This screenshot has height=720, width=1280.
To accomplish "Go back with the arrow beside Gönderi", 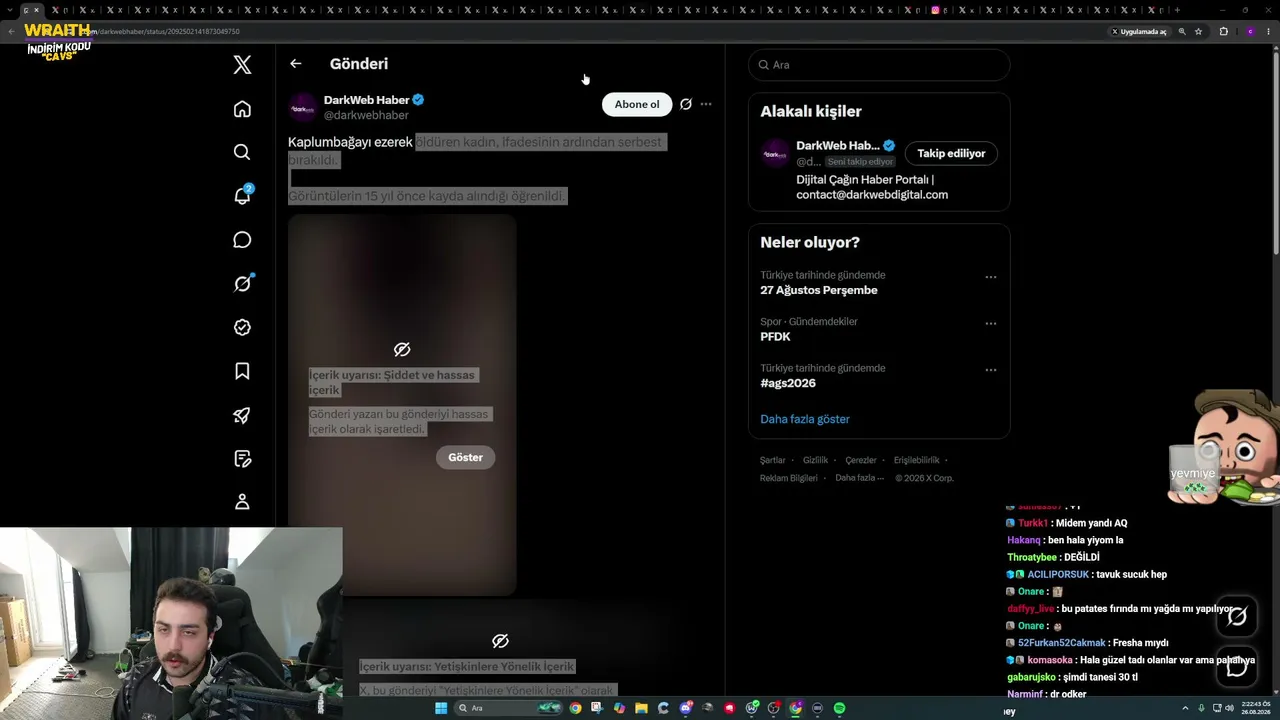I will tap(295, 64).
